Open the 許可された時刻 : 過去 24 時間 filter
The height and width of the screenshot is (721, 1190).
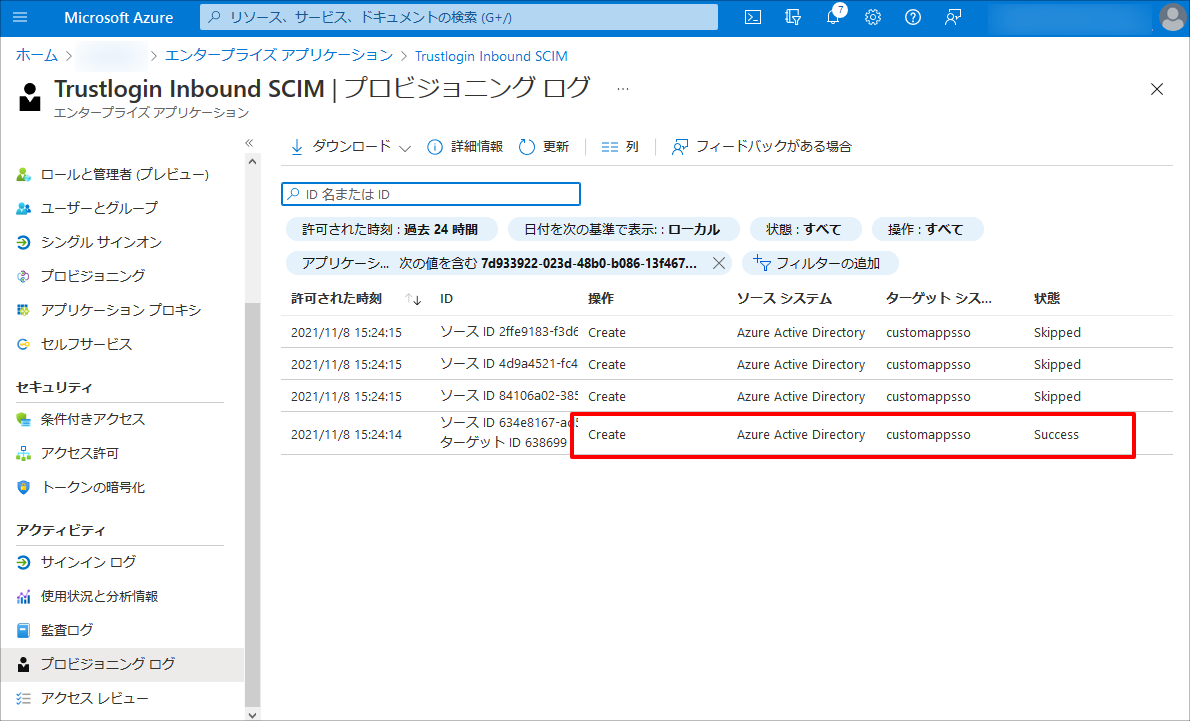(392, 229)
